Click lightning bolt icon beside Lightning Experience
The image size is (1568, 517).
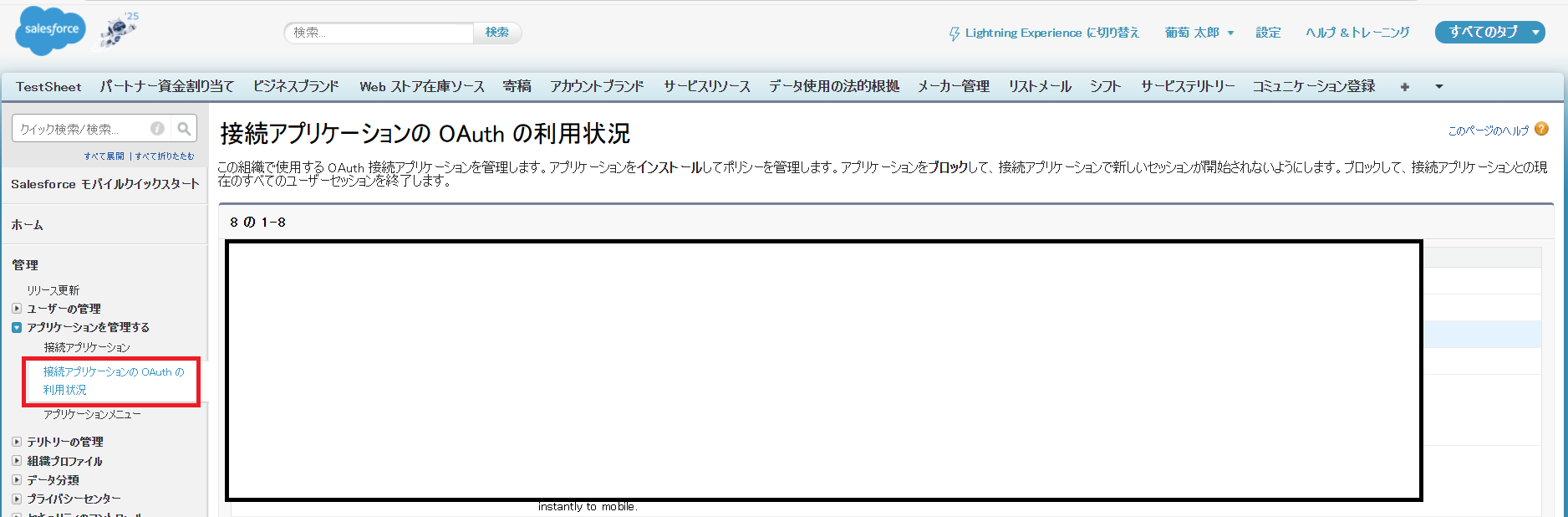click(954, 33)
